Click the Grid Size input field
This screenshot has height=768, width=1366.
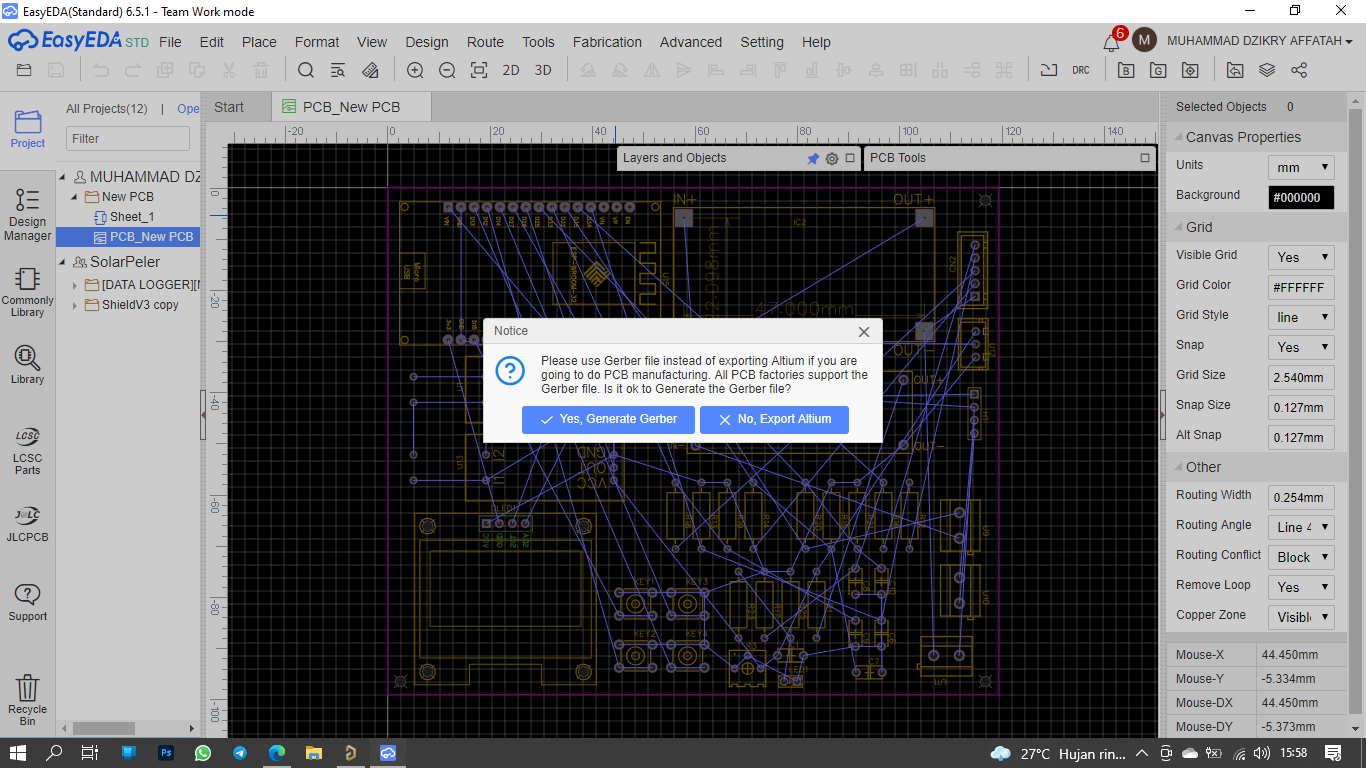(1301, 377)
